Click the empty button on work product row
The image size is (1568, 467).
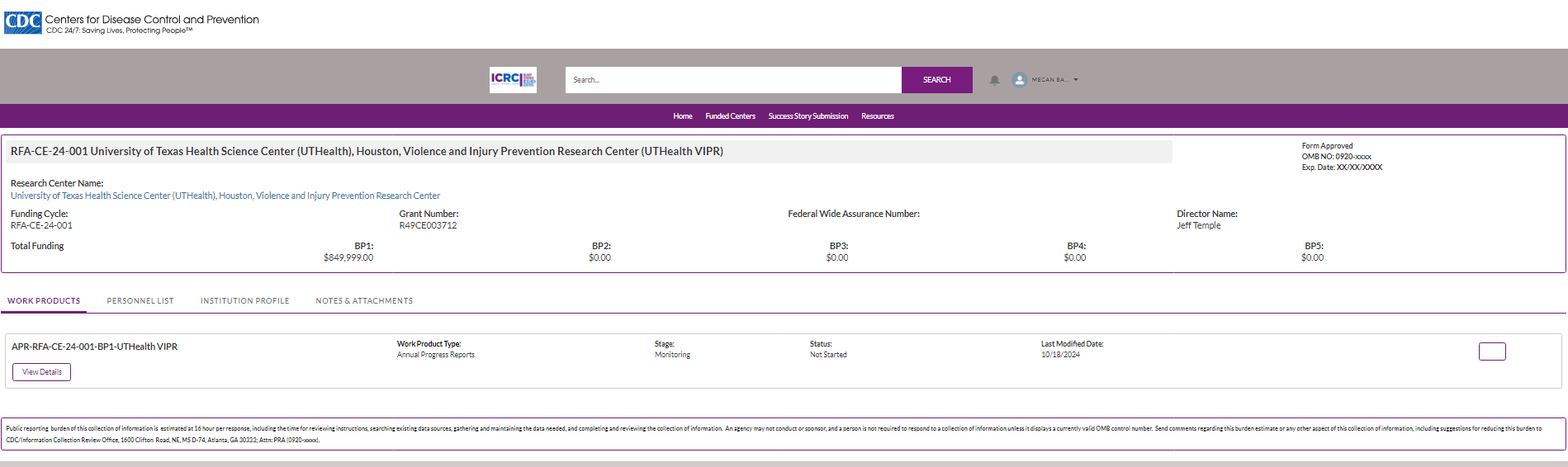coord(1491,351)
